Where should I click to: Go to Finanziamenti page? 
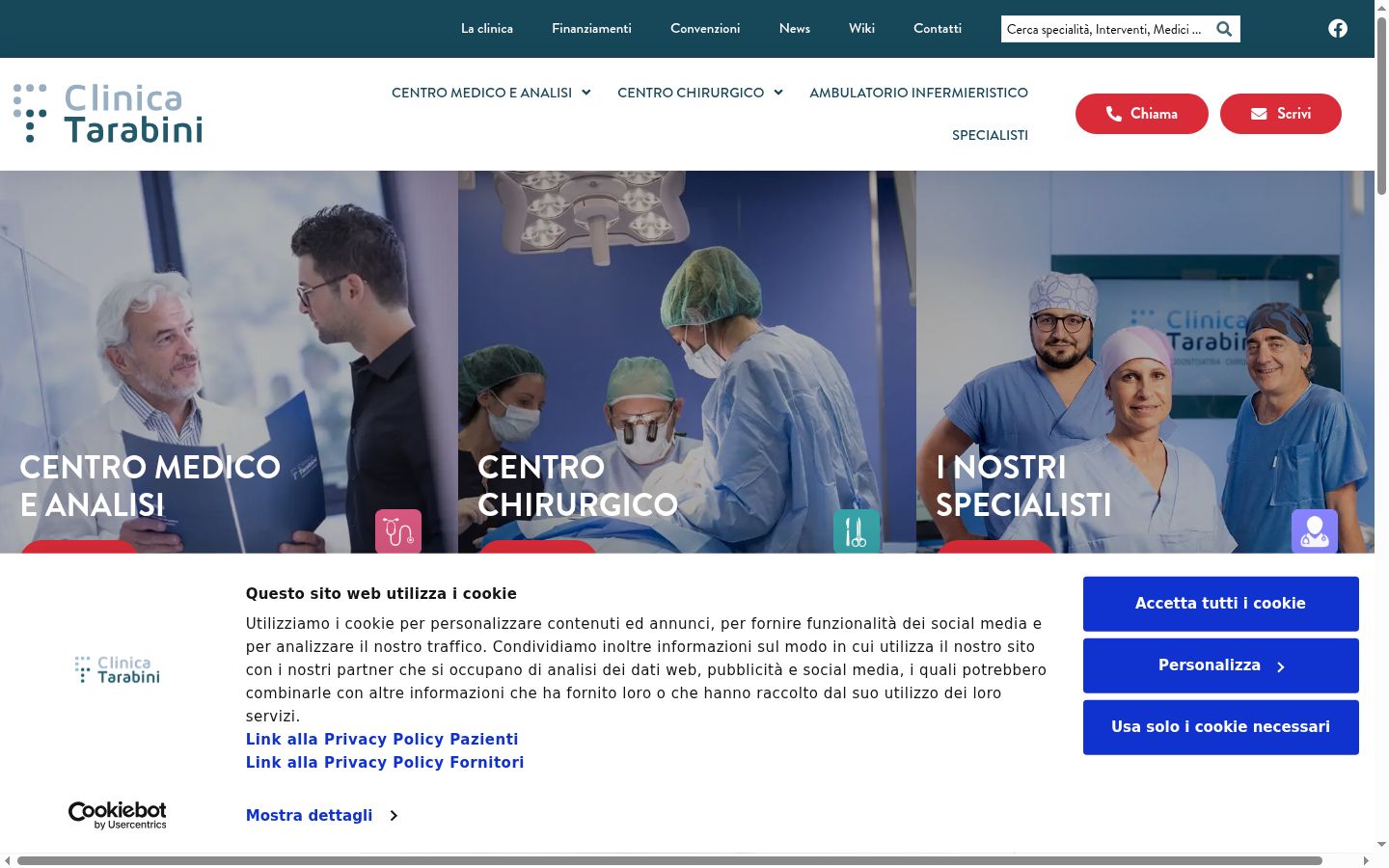click(x=591, y=29)
